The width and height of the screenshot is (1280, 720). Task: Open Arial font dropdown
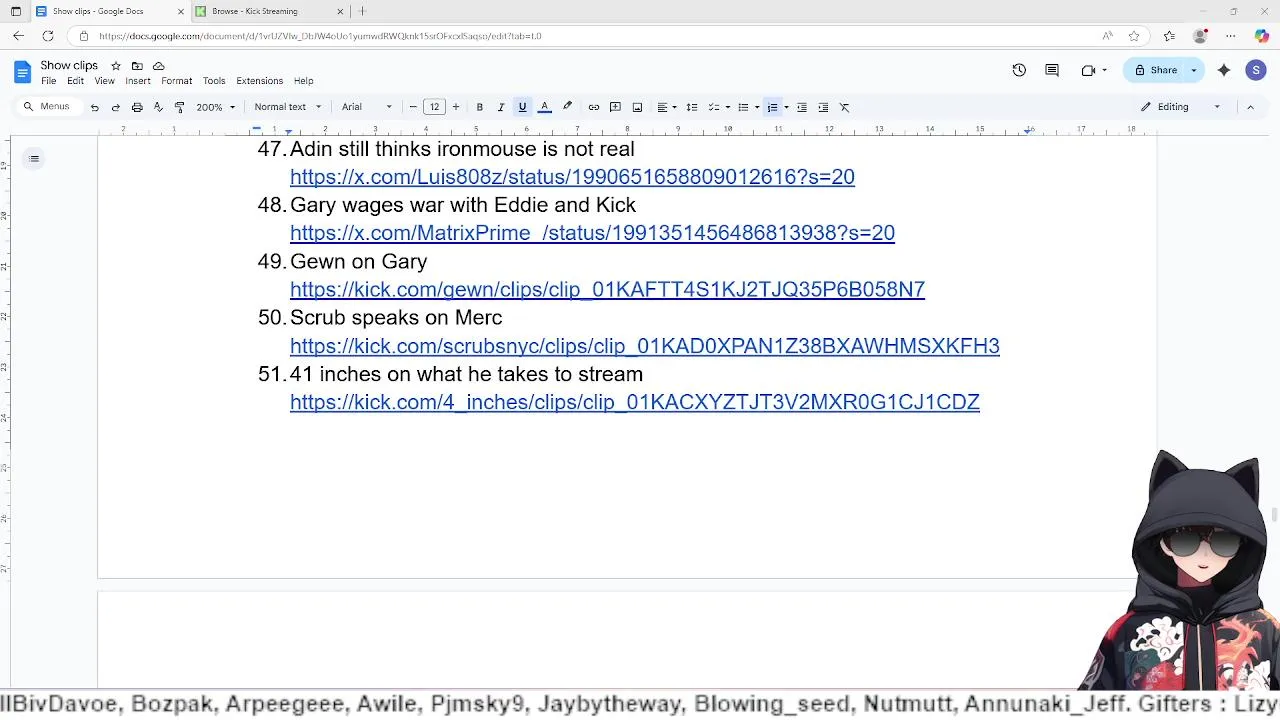[367, 107]
